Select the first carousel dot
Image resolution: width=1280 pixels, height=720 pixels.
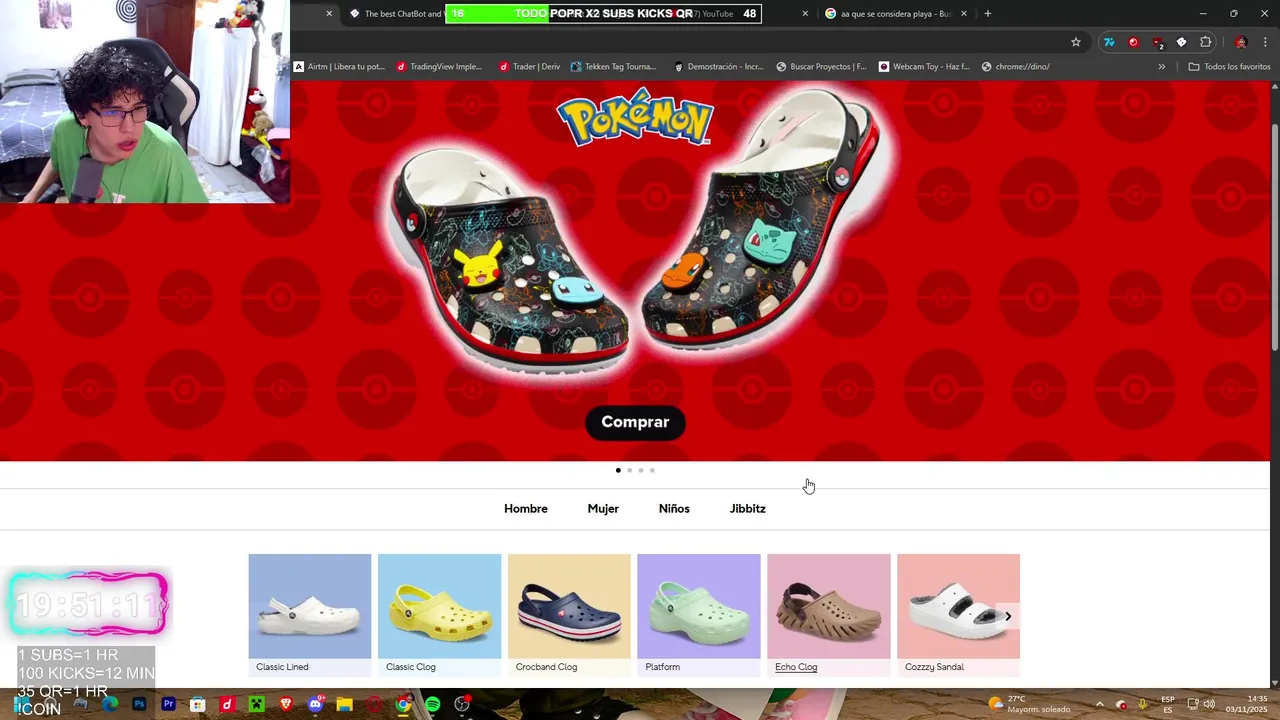point(618,470)
